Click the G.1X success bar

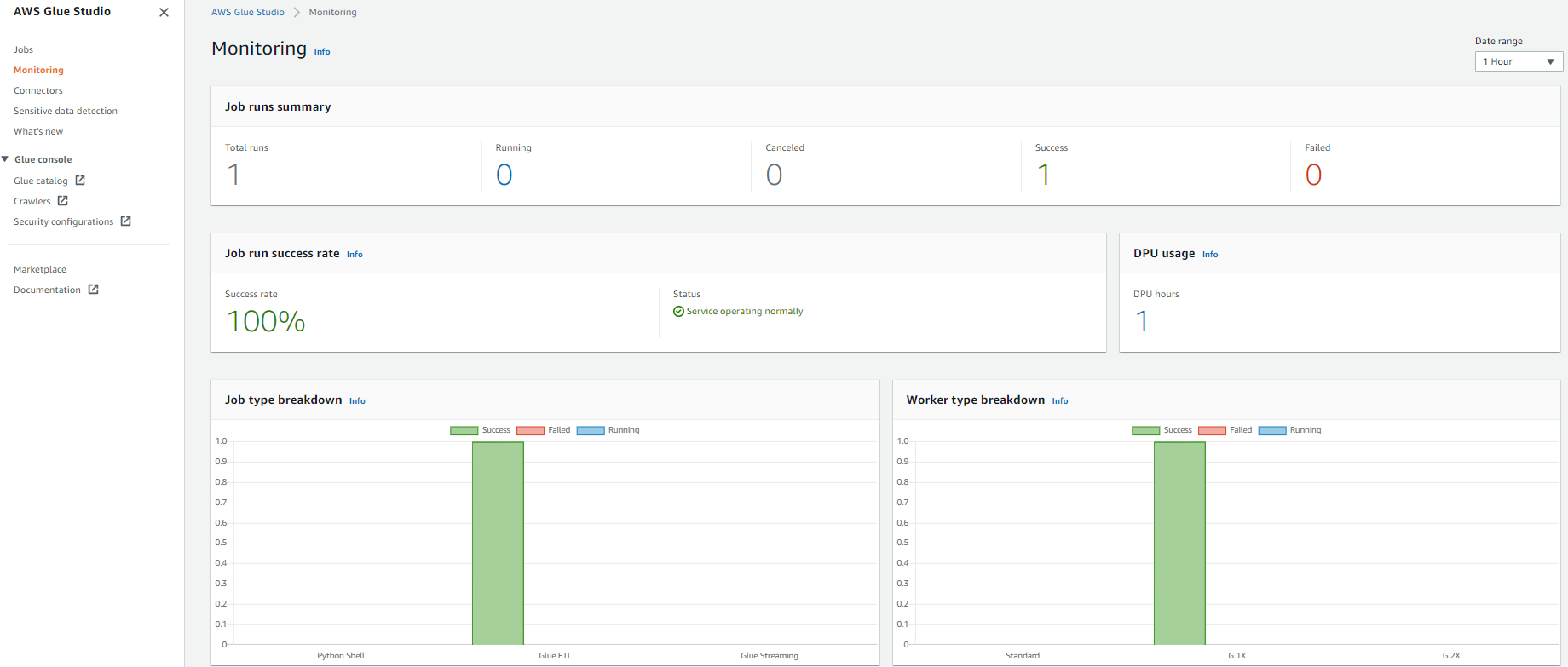tap(1179, 543)
